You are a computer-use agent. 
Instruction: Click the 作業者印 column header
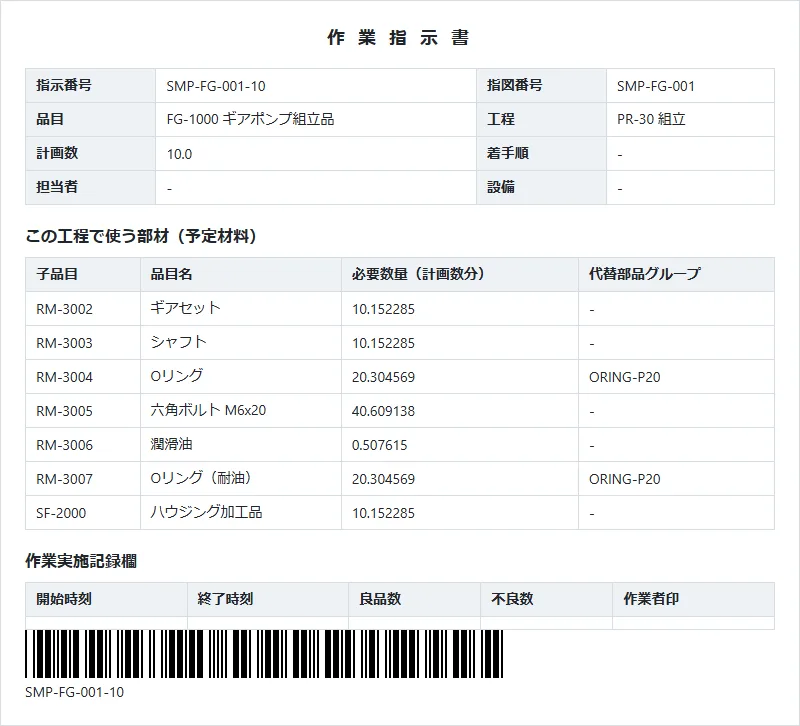693,599
